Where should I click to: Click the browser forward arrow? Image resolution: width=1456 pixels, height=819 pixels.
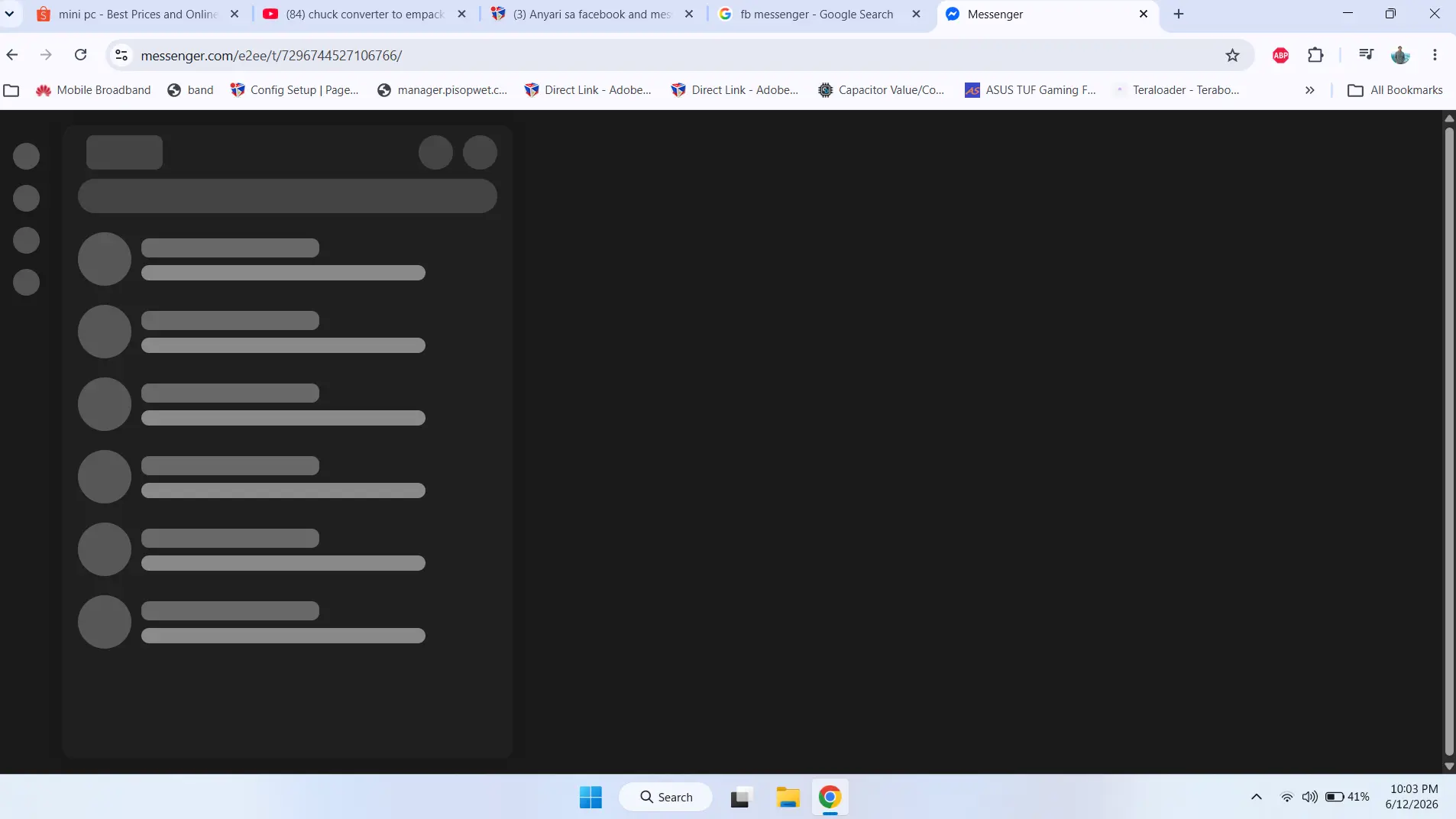[x=46, y=55]
